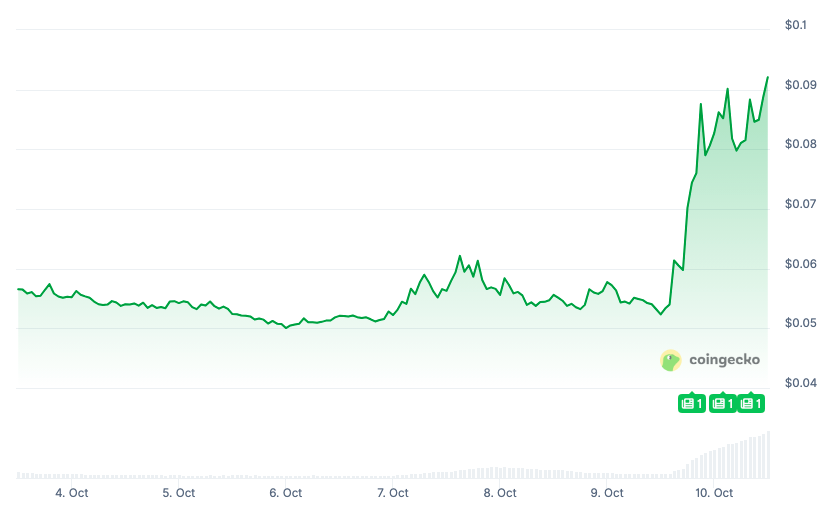Open the middle green news marker badge

[x=722, y=403]
